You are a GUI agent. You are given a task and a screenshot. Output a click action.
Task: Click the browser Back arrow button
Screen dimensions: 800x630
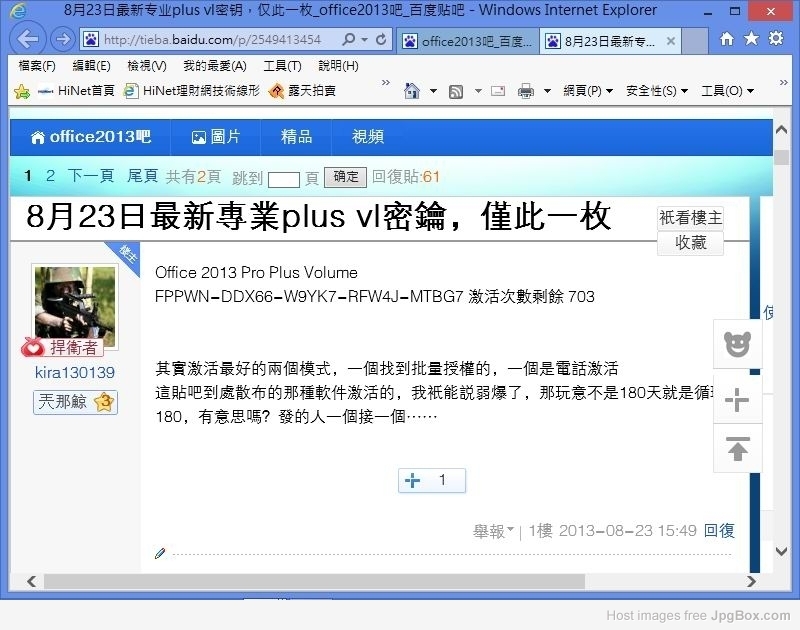30,39
